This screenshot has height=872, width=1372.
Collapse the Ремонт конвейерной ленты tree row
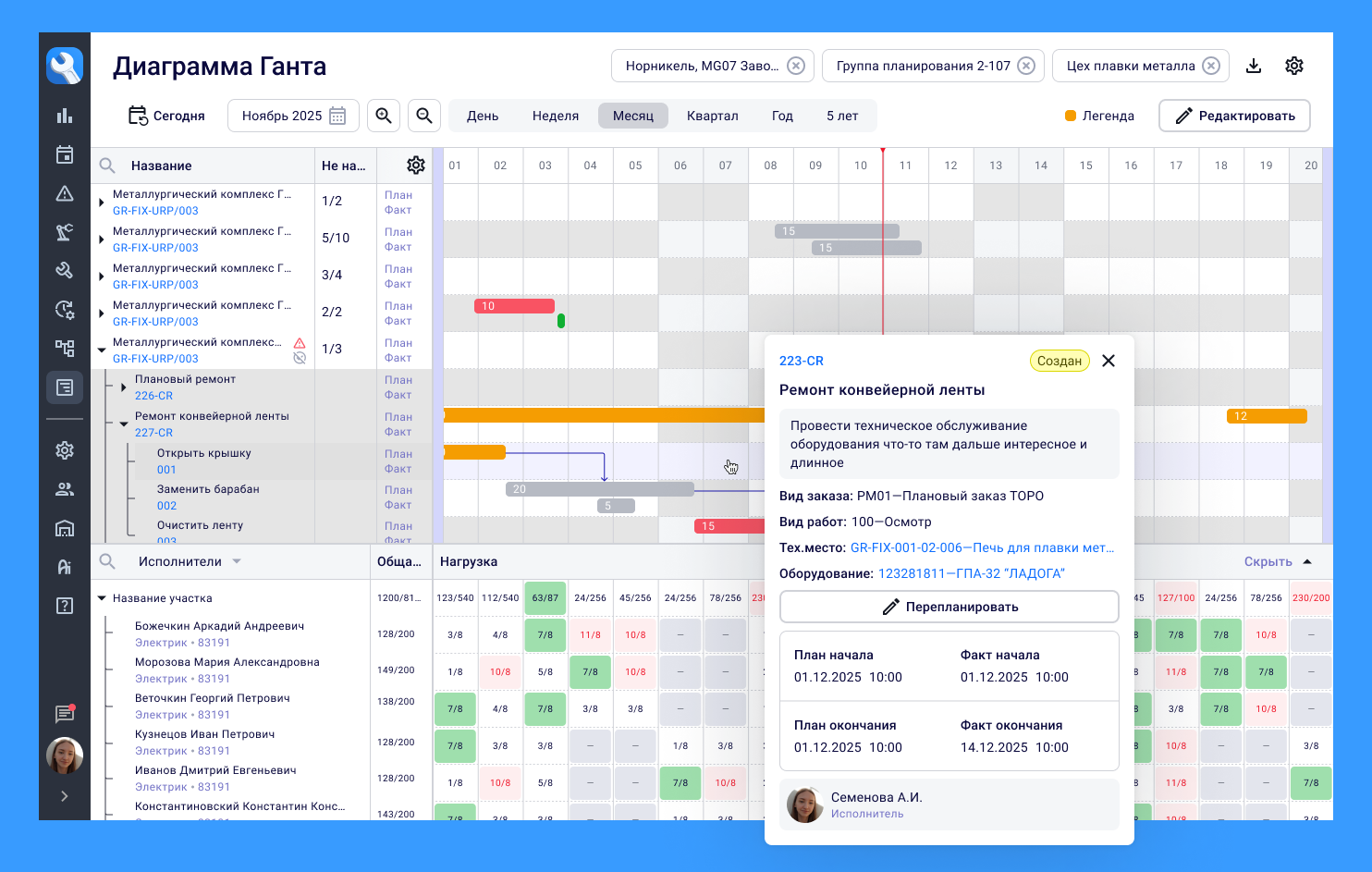pos(124,424)
